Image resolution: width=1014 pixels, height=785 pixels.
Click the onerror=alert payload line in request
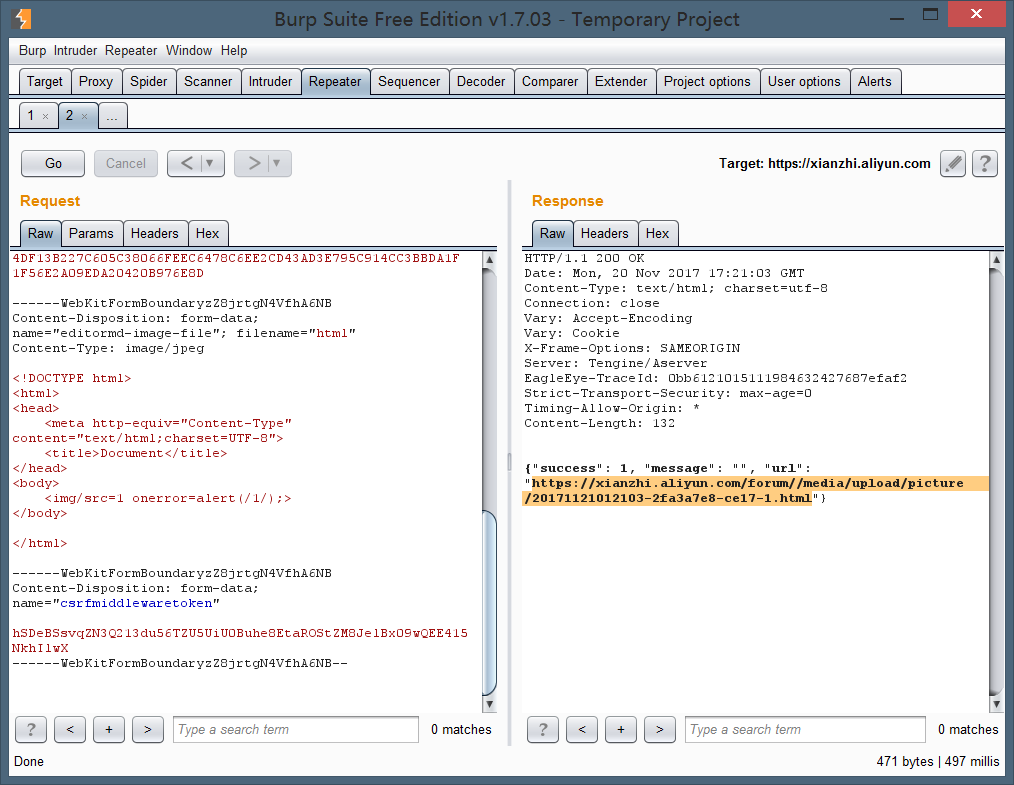click(x=167, y=499)
